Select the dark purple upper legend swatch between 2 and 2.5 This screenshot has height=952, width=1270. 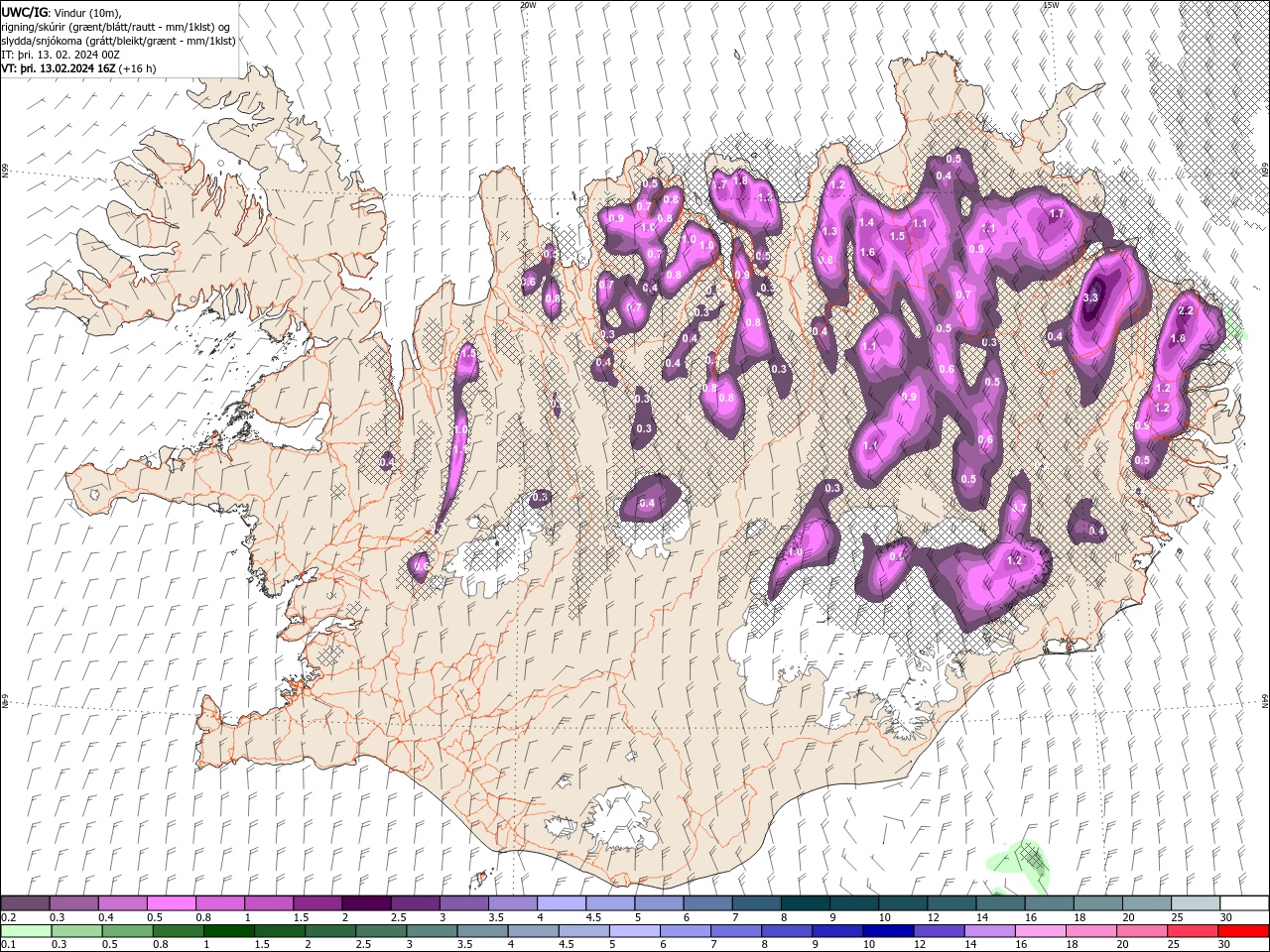tap(367, 902)
